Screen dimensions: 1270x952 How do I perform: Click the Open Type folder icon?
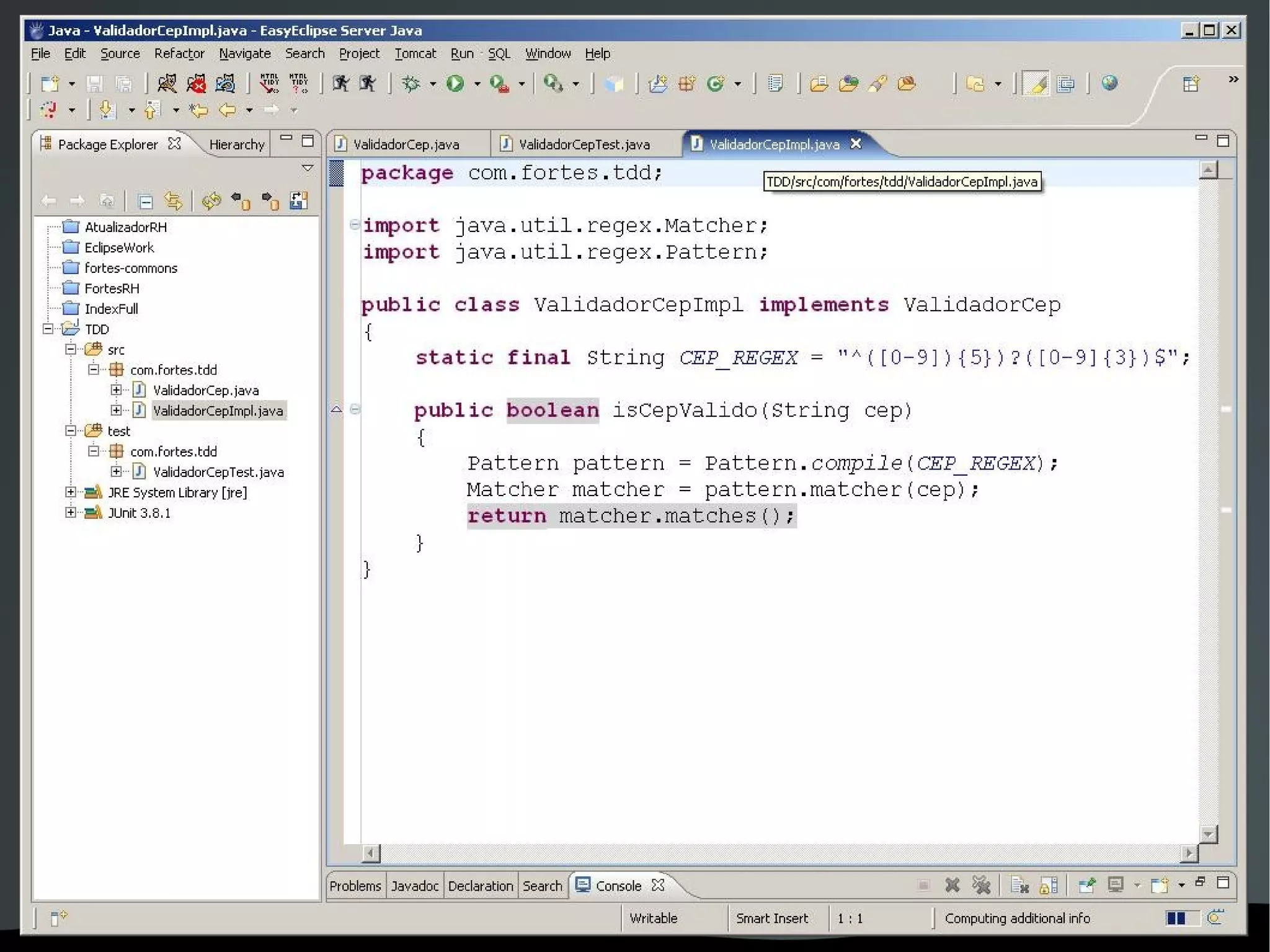[x=819, y=84]
